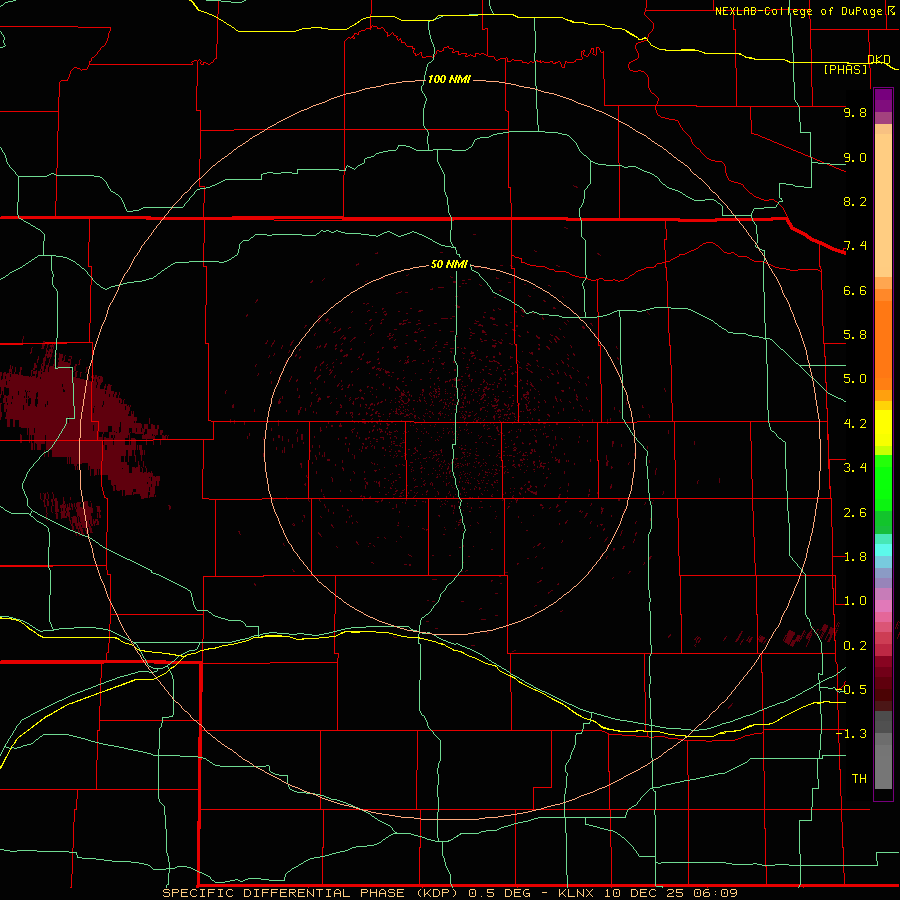Click the 06:09 time stamp
The height and width of the screenshot is (900, 900).
click(715, 893)
